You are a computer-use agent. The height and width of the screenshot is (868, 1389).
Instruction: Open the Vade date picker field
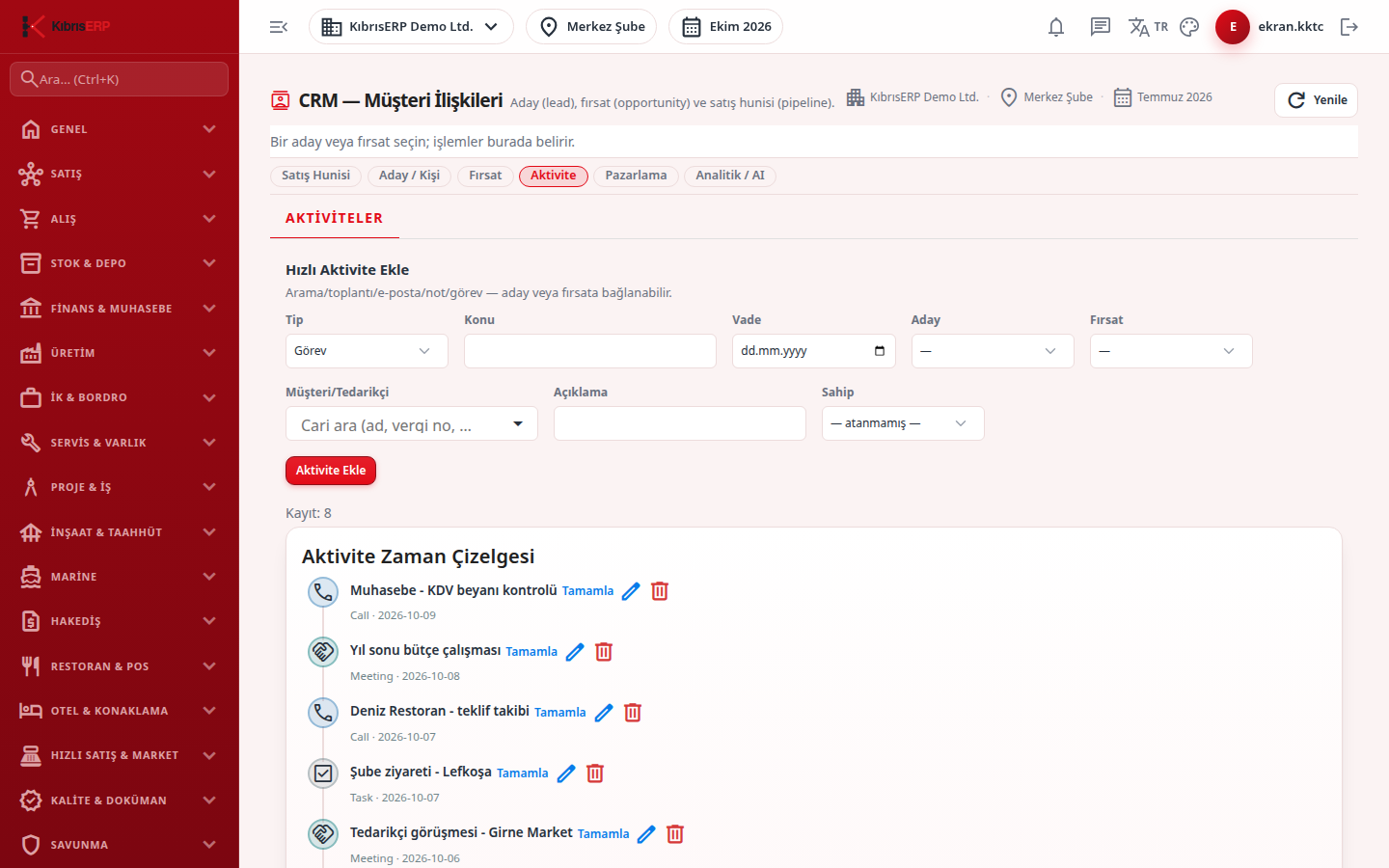click(x=814, y=351)
